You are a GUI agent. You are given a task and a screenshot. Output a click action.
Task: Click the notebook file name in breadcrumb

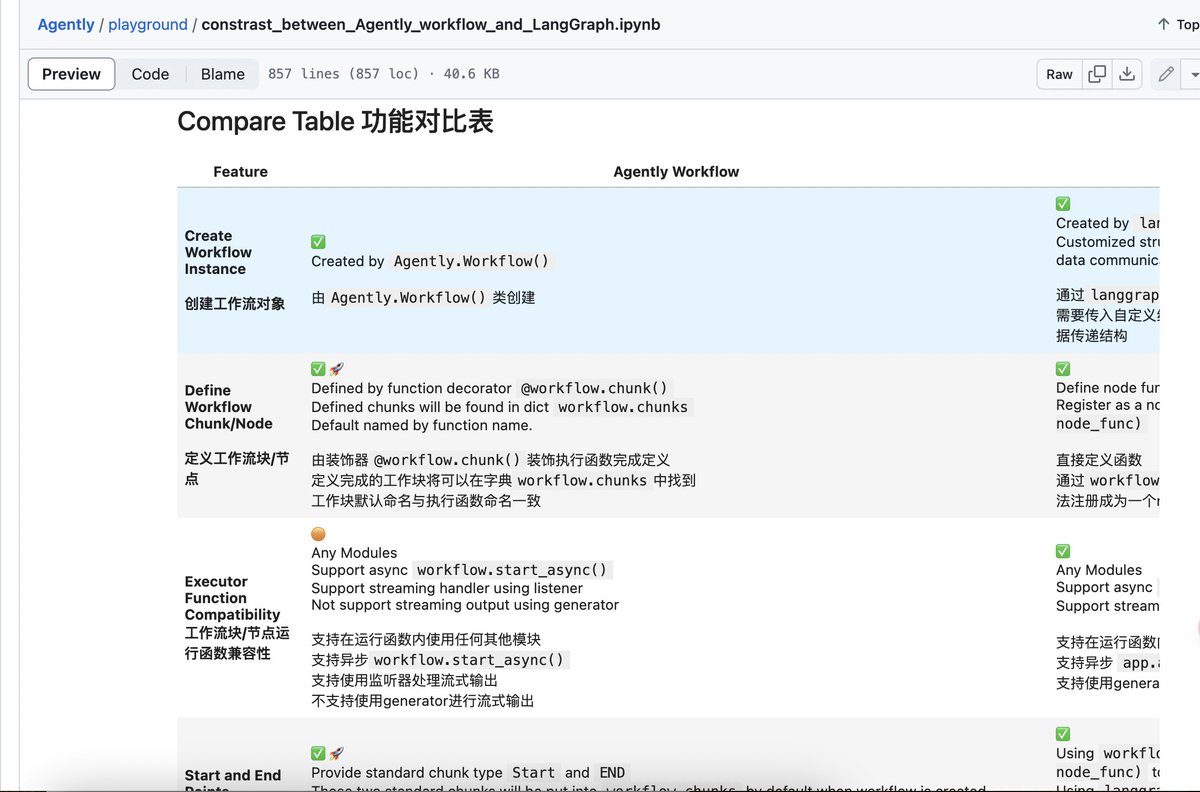(430, 24)
